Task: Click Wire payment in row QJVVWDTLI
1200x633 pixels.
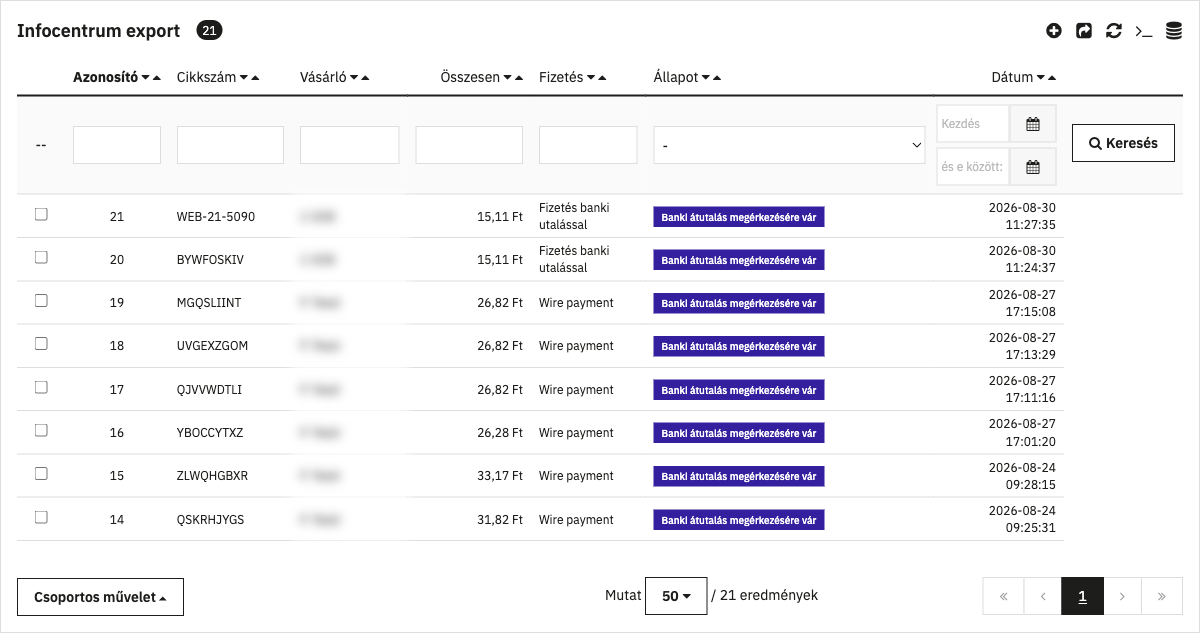Action: pyautogui.click(x=576, y=390)
